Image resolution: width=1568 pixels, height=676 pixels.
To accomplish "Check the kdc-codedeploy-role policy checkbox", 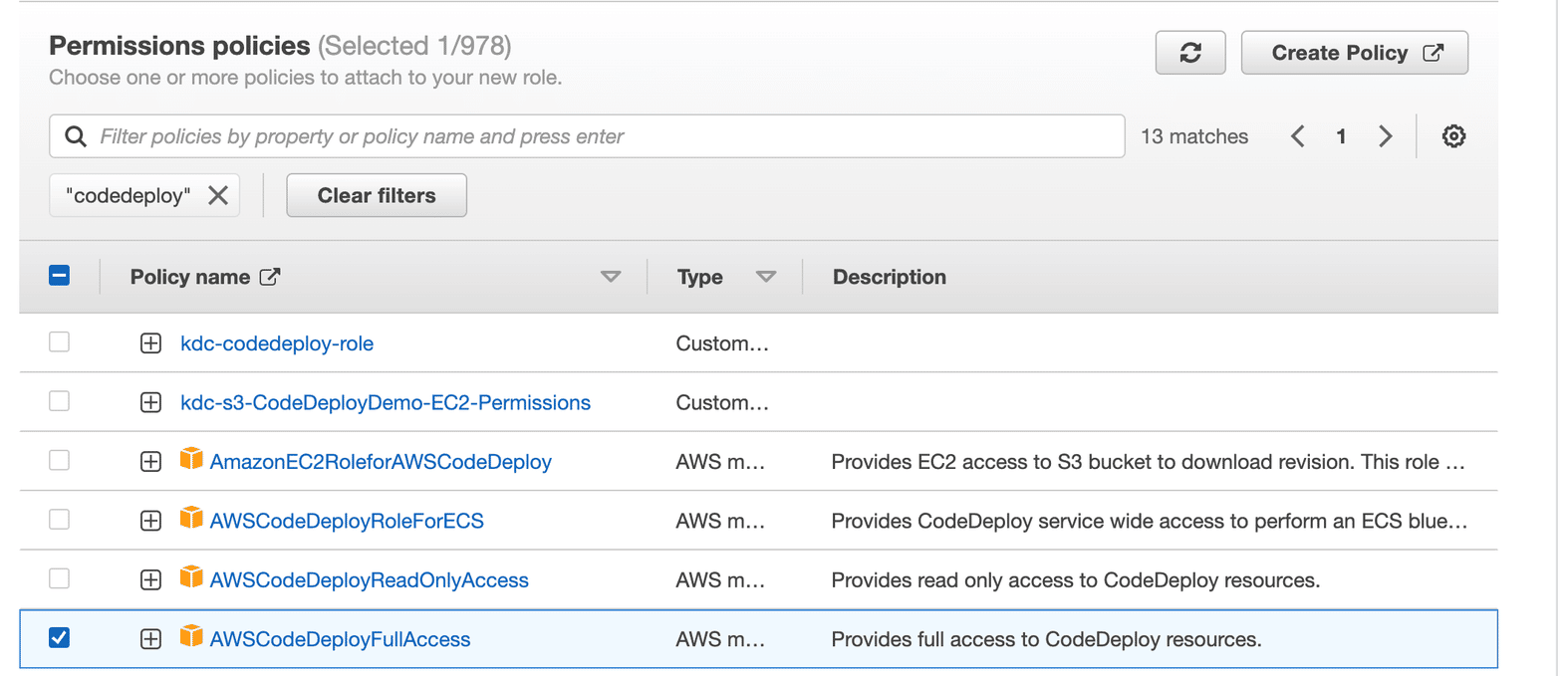I will 60,342.
